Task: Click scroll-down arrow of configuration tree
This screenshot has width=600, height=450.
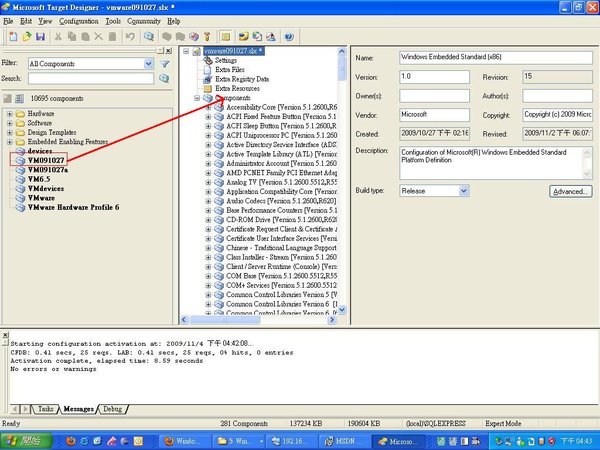Action: (342, 310)
